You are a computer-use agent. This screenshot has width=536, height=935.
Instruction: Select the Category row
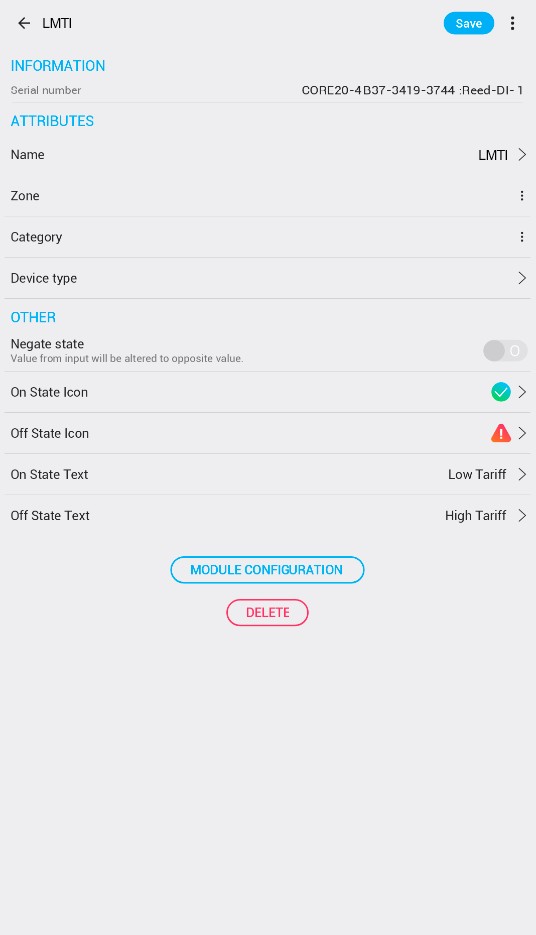pos(267,237)
